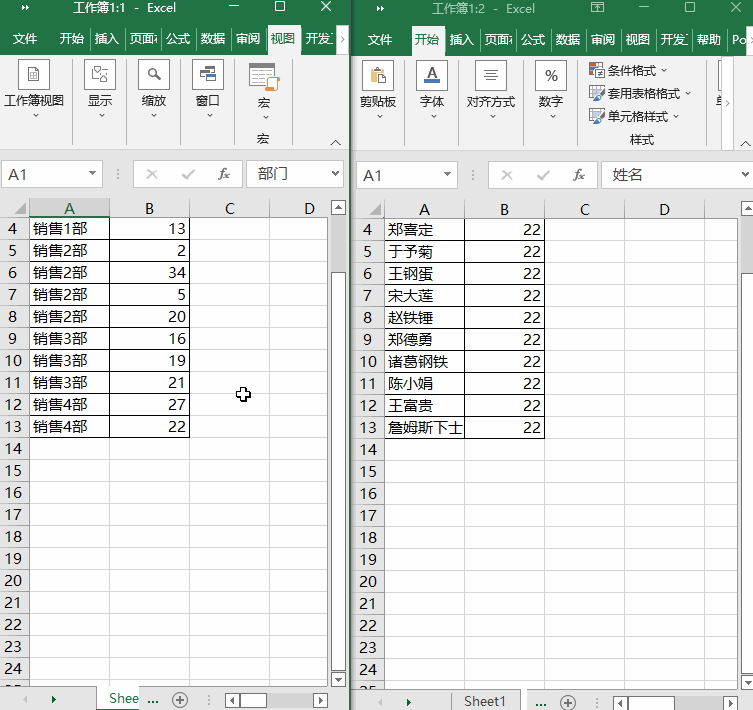Expand the 条件格式 dropdown
Viewport: 753px width, 710px height.
(628, 70)
